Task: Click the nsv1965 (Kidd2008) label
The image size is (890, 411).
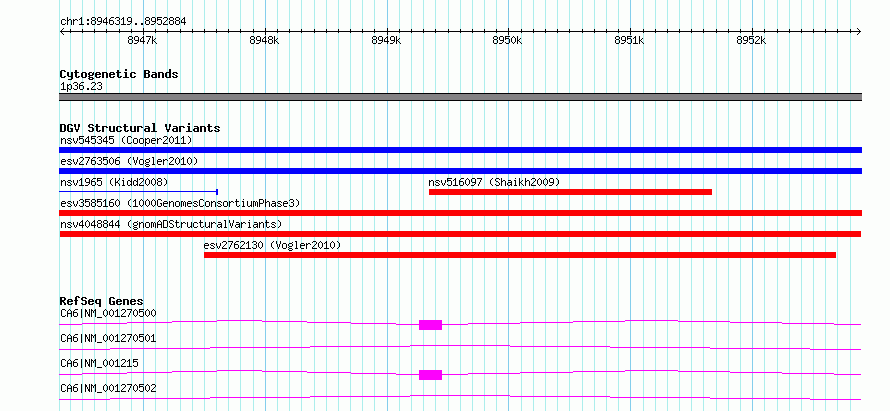Action: coord(114,182)
